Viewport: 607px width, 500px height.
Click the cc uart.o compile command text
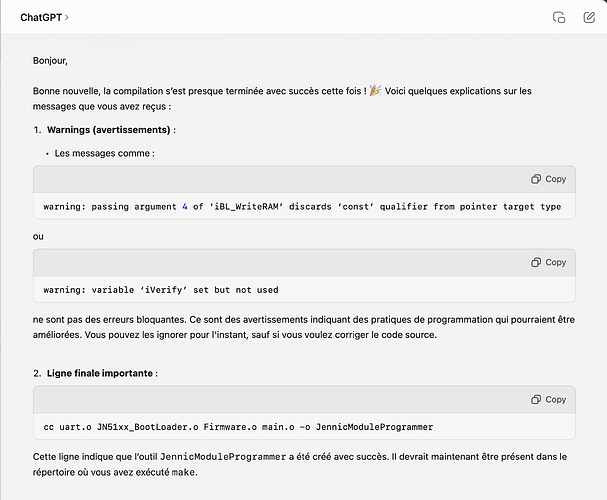[x=238, y=427]
